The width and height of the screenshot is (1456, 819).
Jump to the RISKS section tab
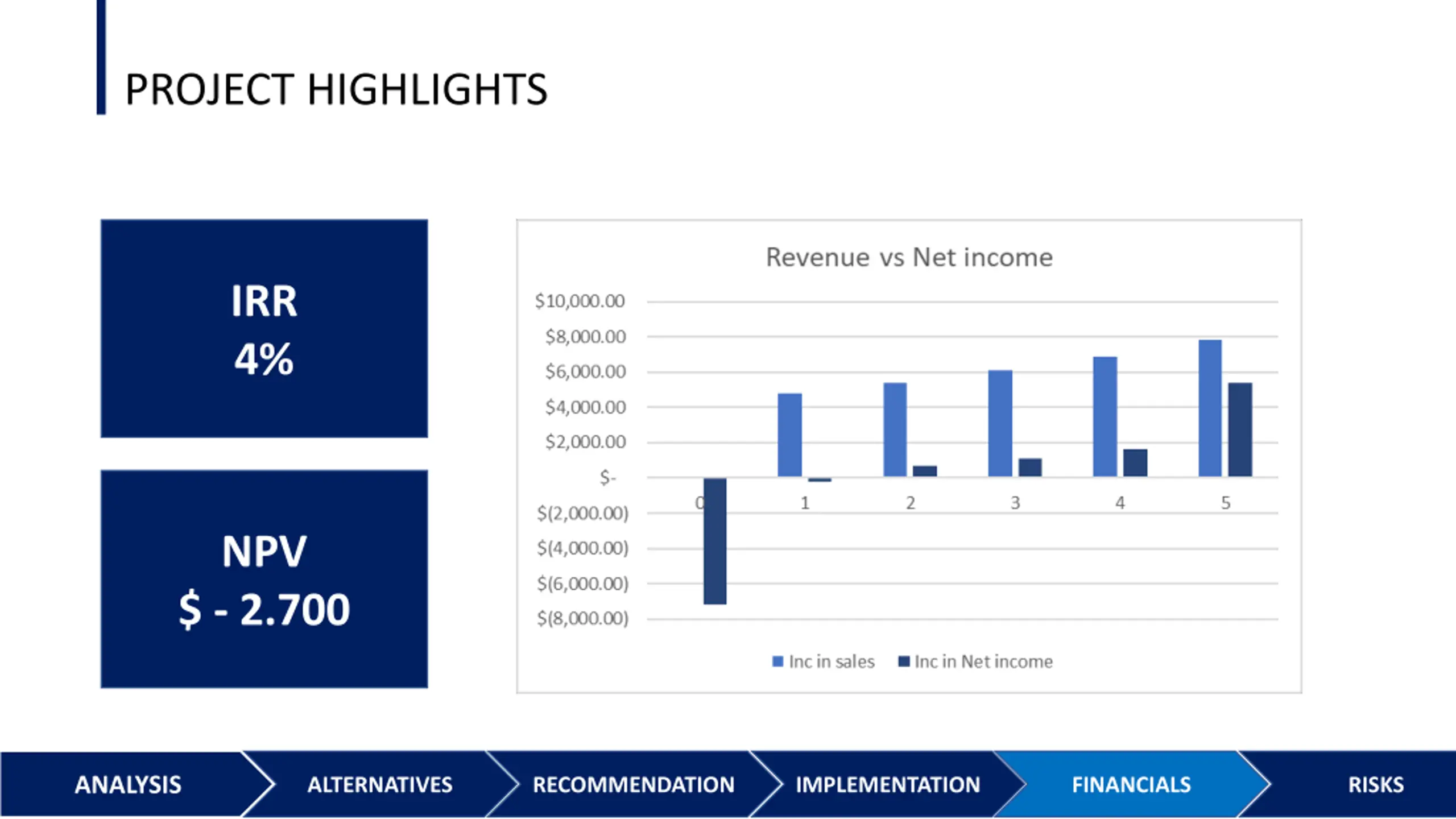pos(1375,785)
